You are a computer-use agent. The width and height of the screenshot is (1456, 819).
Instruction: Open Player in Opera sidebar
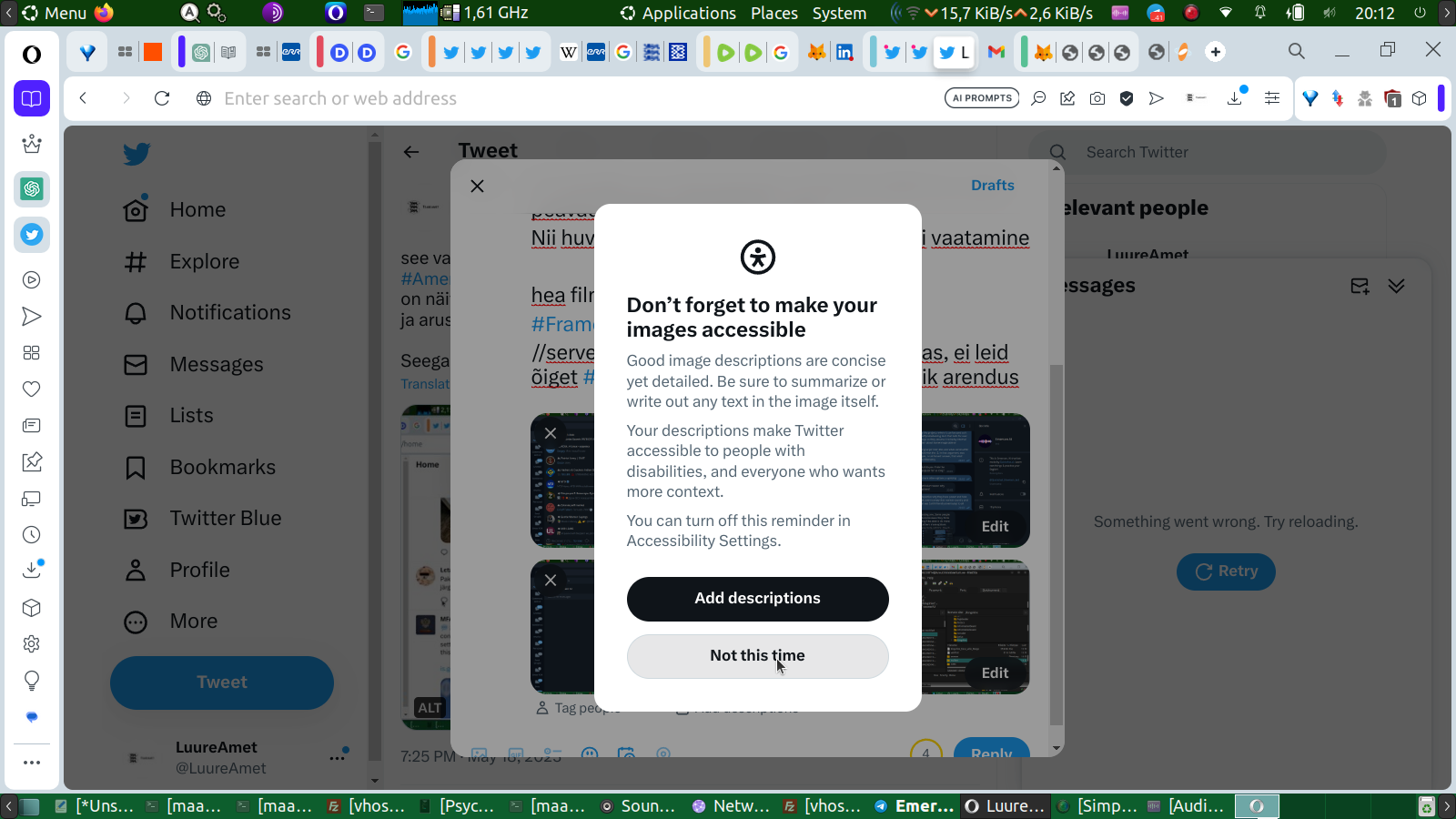[32, 280]
